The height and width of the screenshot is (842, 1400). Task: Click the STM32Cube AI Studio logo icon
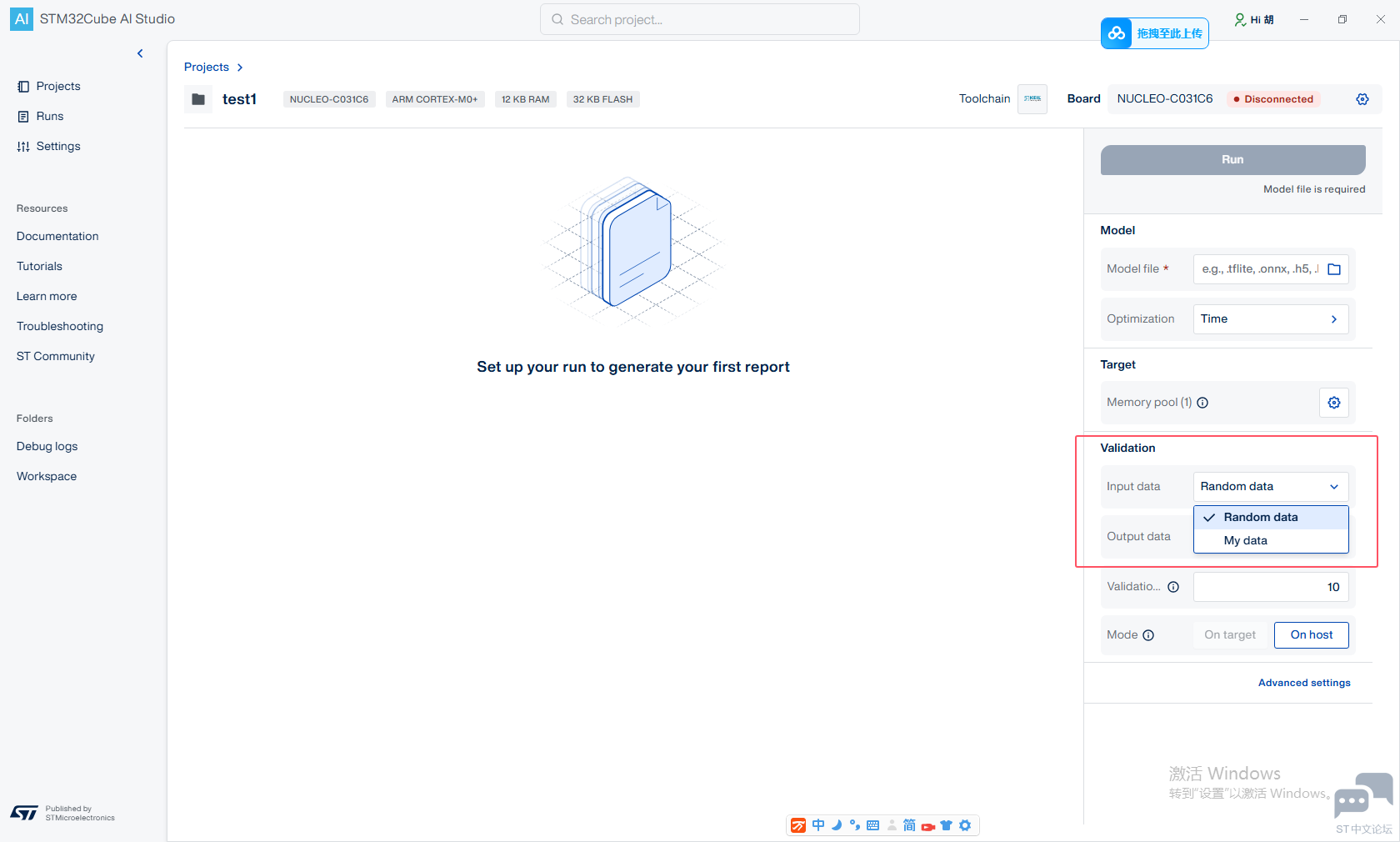(22, 19)
